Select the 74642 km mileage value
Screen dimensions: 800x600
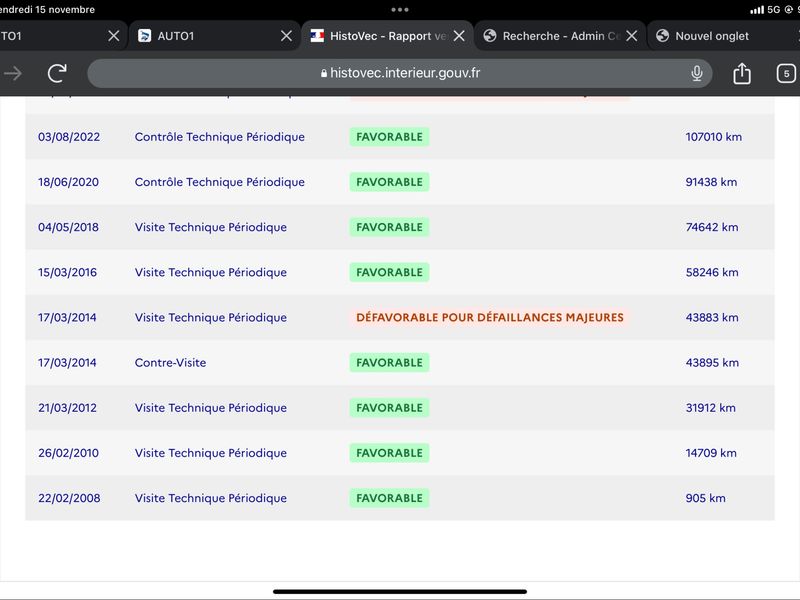(x=712, y=227)
